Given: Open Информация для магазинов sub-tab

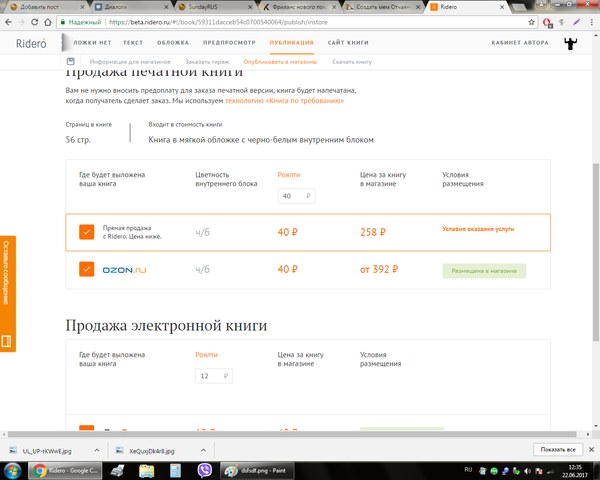Looking at the screenshot, I should tap(130, 62).
